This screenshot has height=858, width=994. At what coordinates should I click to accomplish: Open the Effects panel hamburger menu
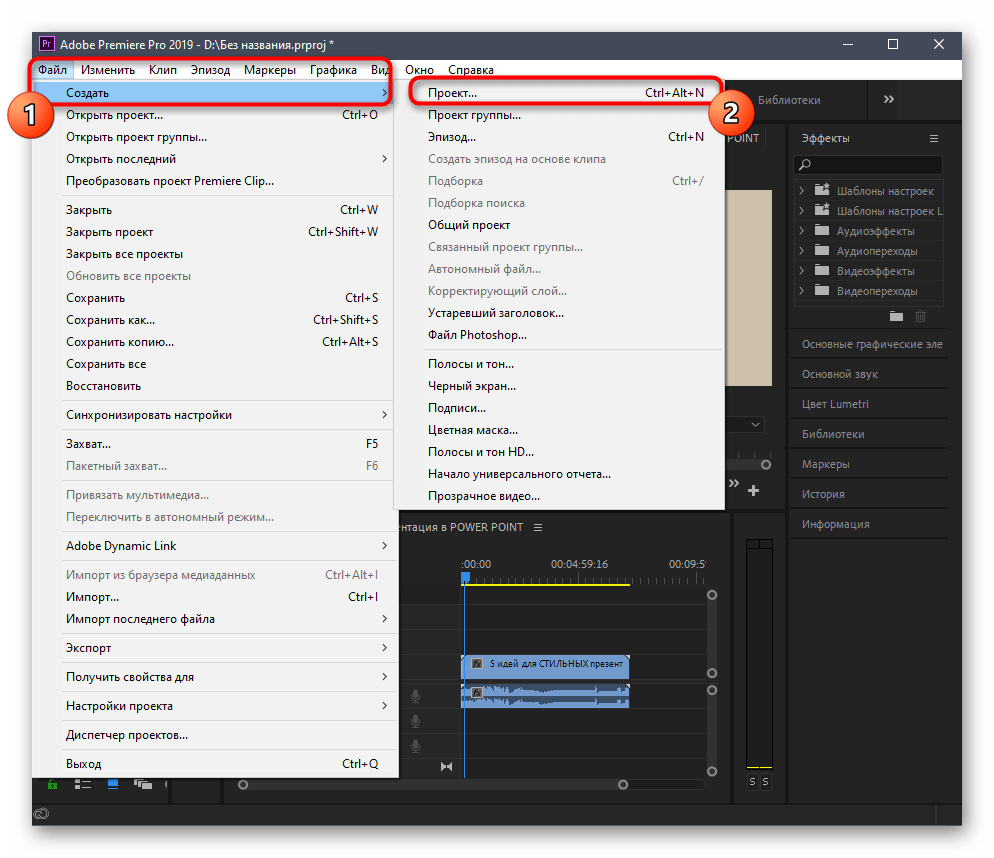pos(934,138)
